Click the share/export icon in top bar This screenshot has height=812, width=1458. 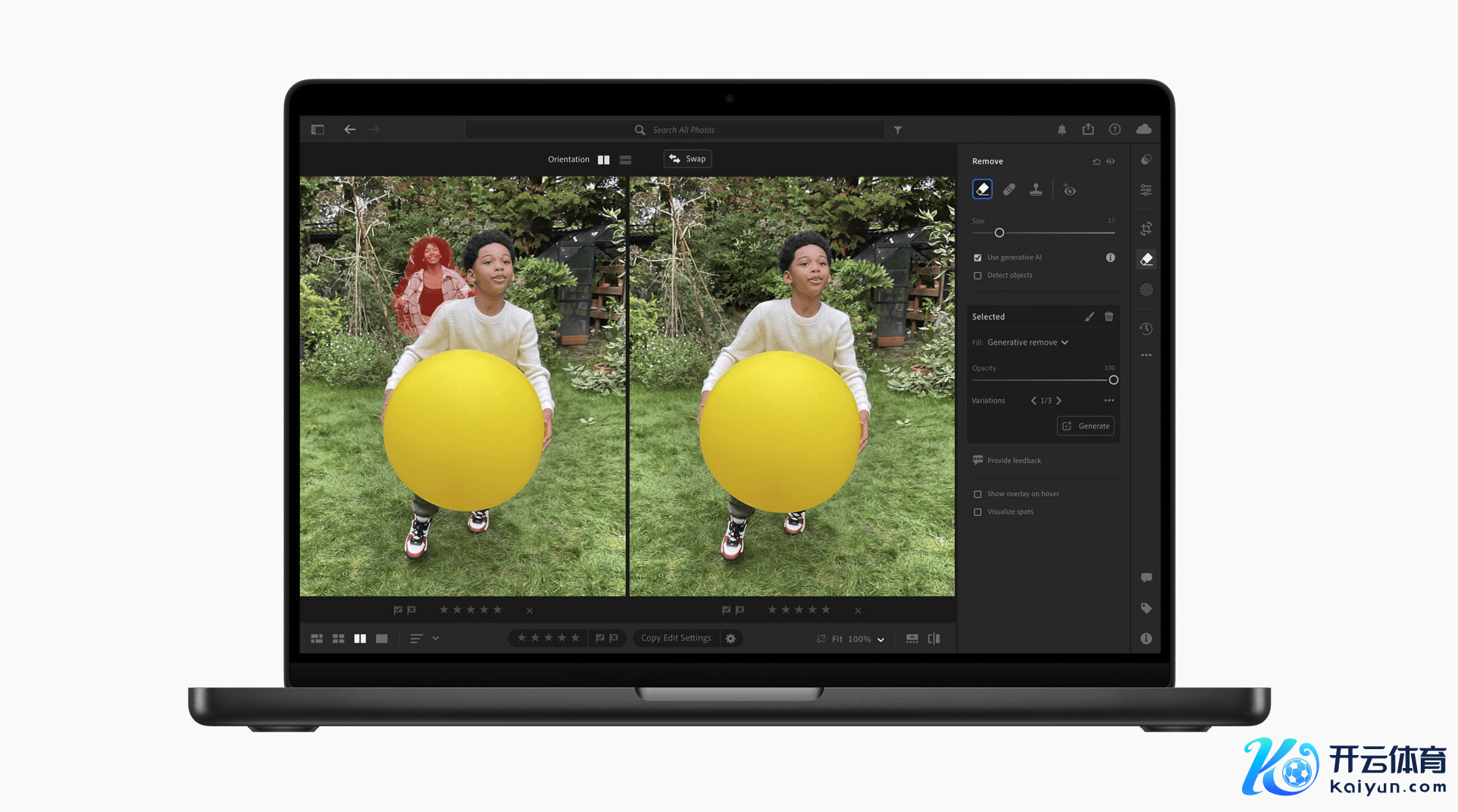[x=1088, y=130]
